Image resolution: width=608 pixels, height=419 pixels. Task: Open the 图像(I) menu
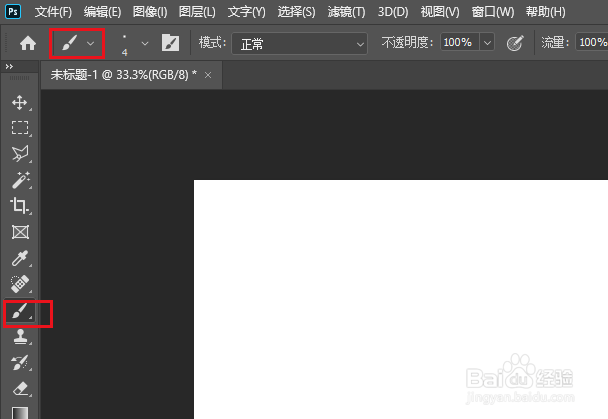(150, 12)
